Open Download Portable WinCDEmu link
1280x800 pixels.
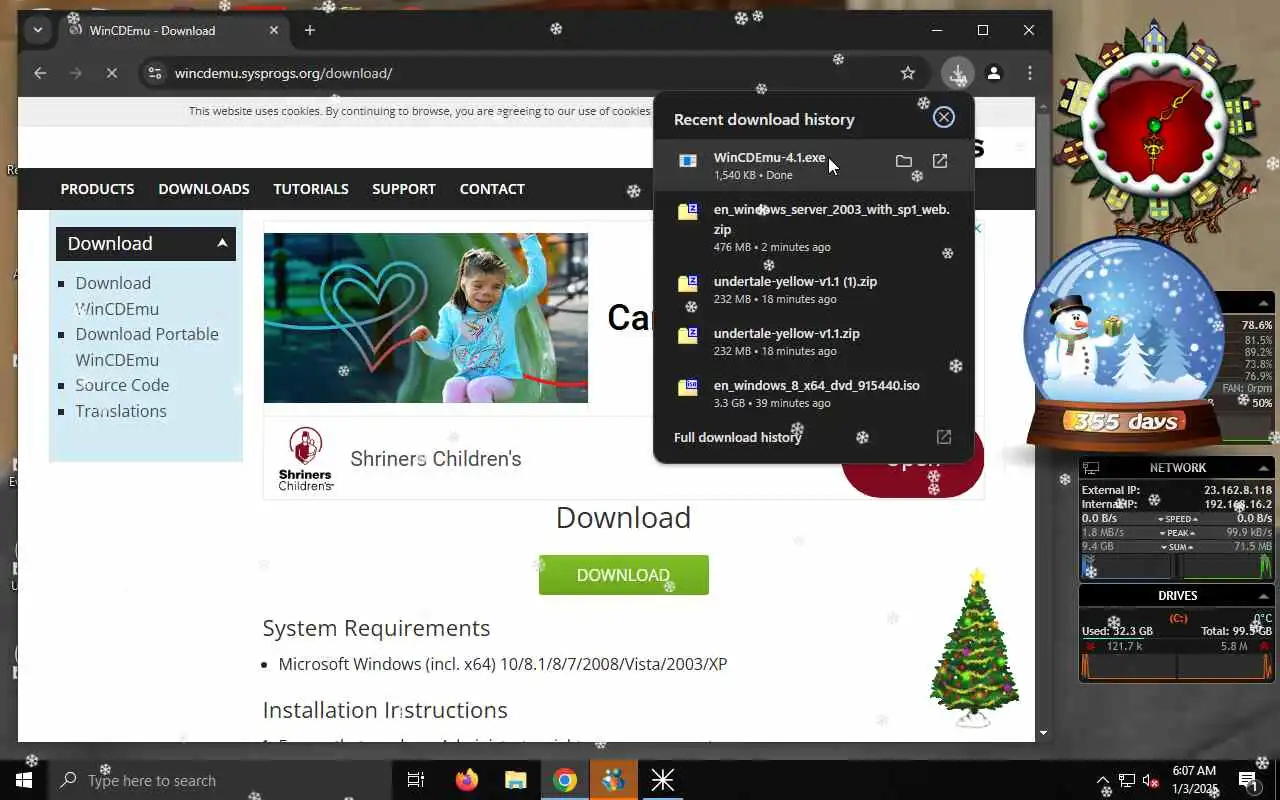pyautogui.click(x=147, y=347)
